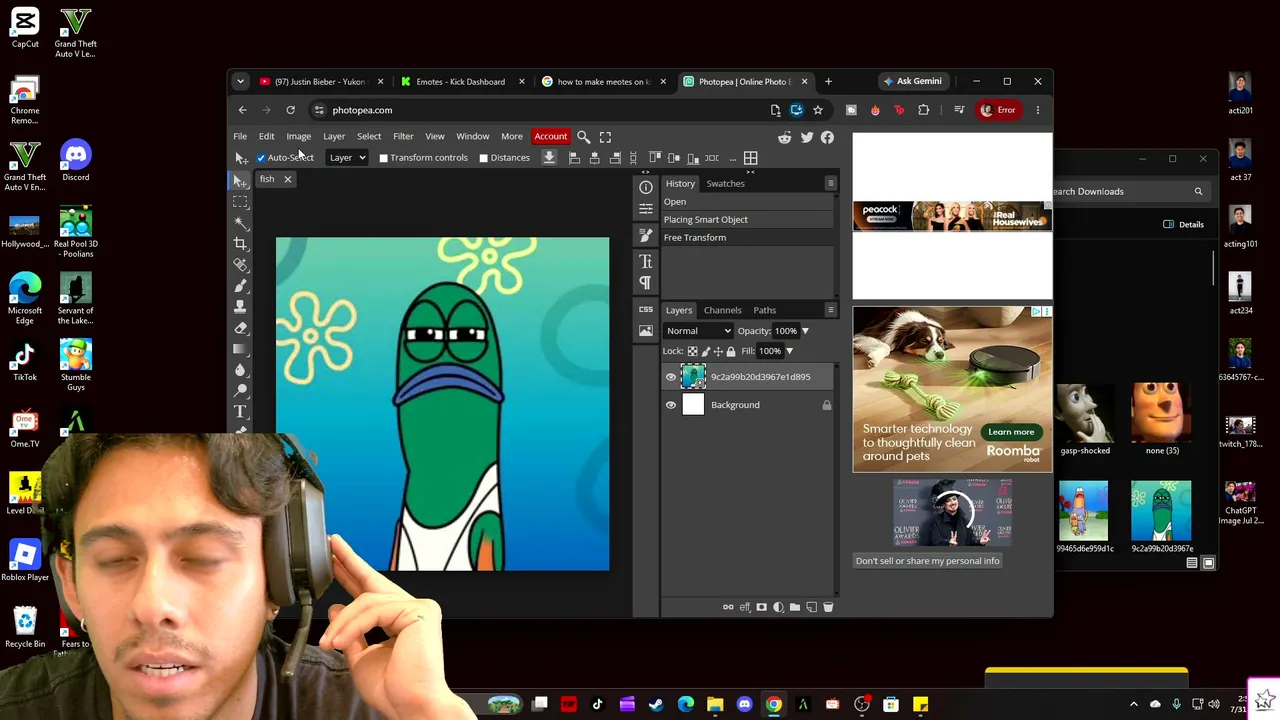Select the Gradient tool
The image size is (1280, 720).
pos(241,348)
